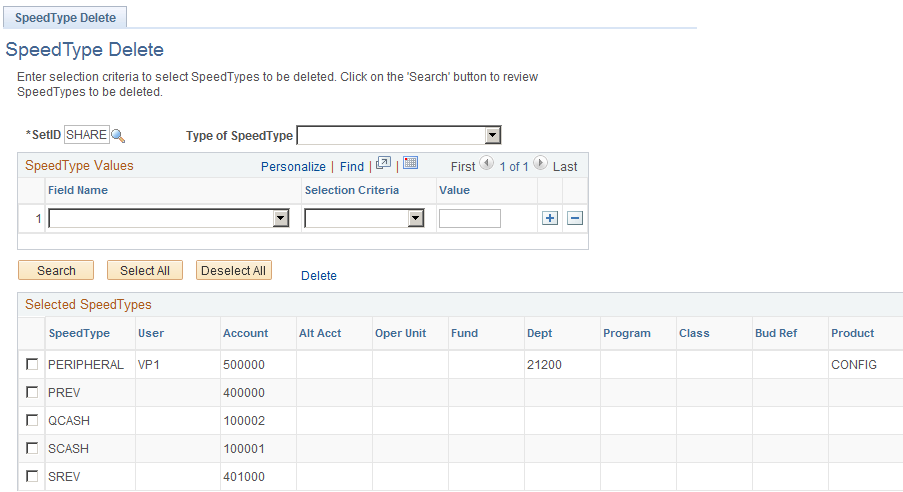
Task: Add a row with the plus icon
Action: coord(550,218)
